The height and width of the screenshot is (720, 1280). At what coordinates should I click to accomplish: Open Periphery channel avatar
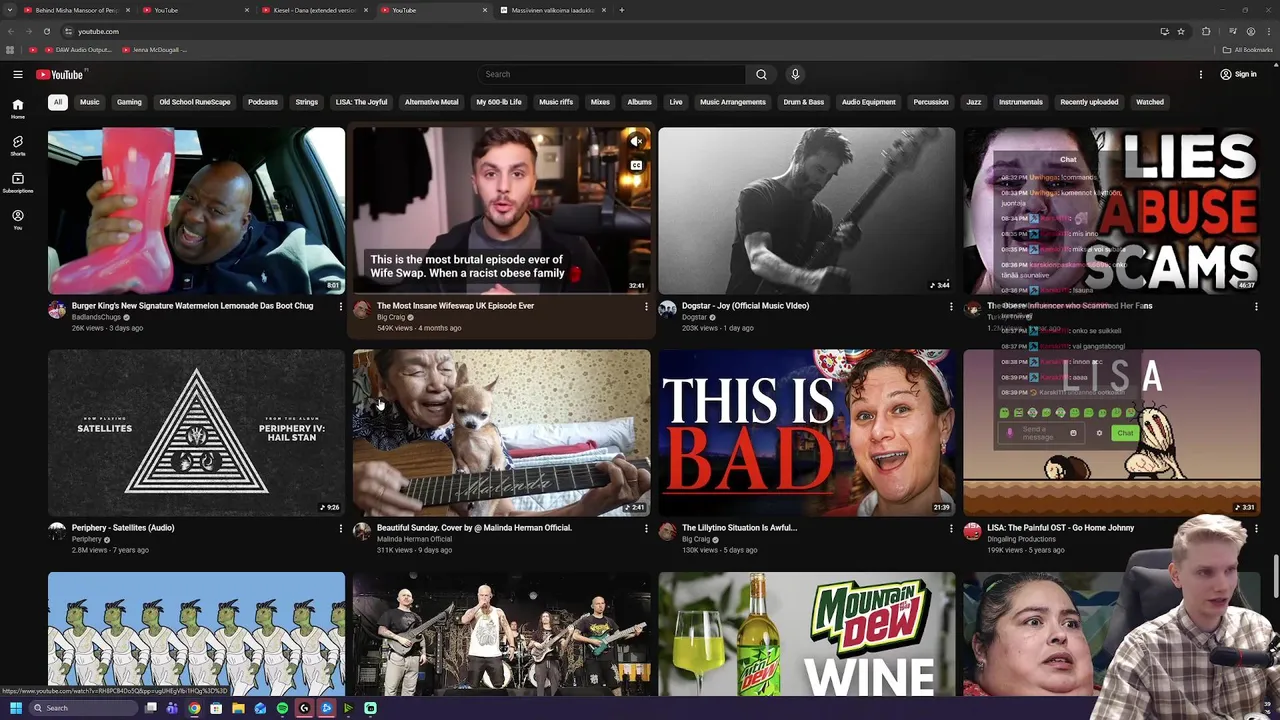coord(57,532)
